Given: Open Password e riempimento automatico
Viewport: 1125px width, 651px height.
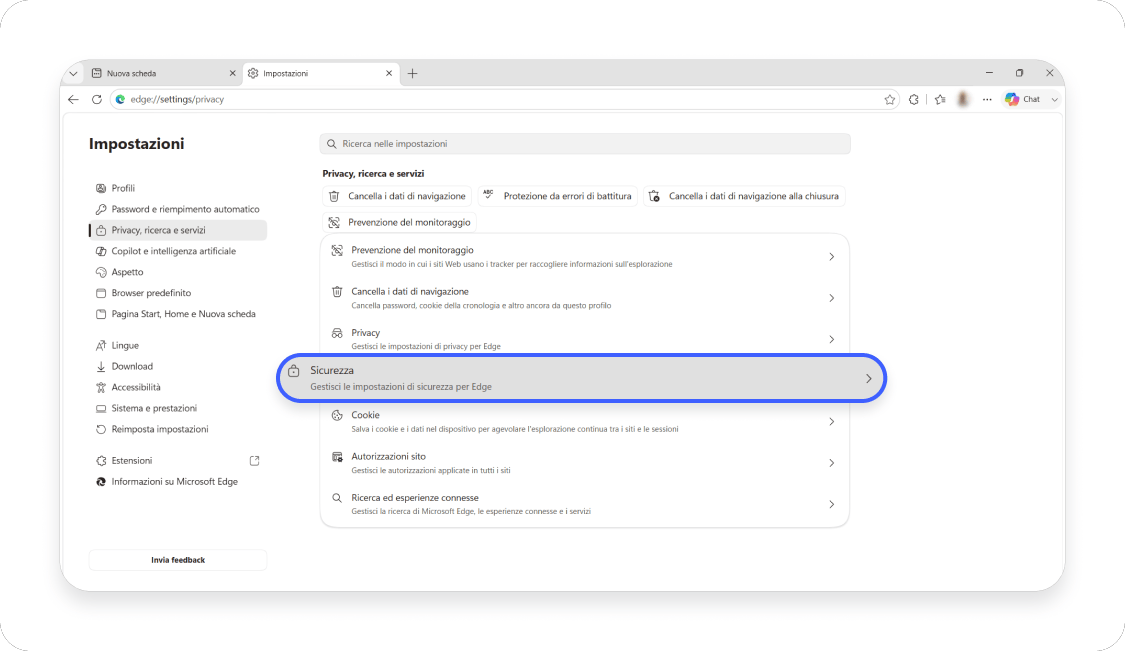Looking at the screenshot, I should pyautogui.click(x=177, y=209).
